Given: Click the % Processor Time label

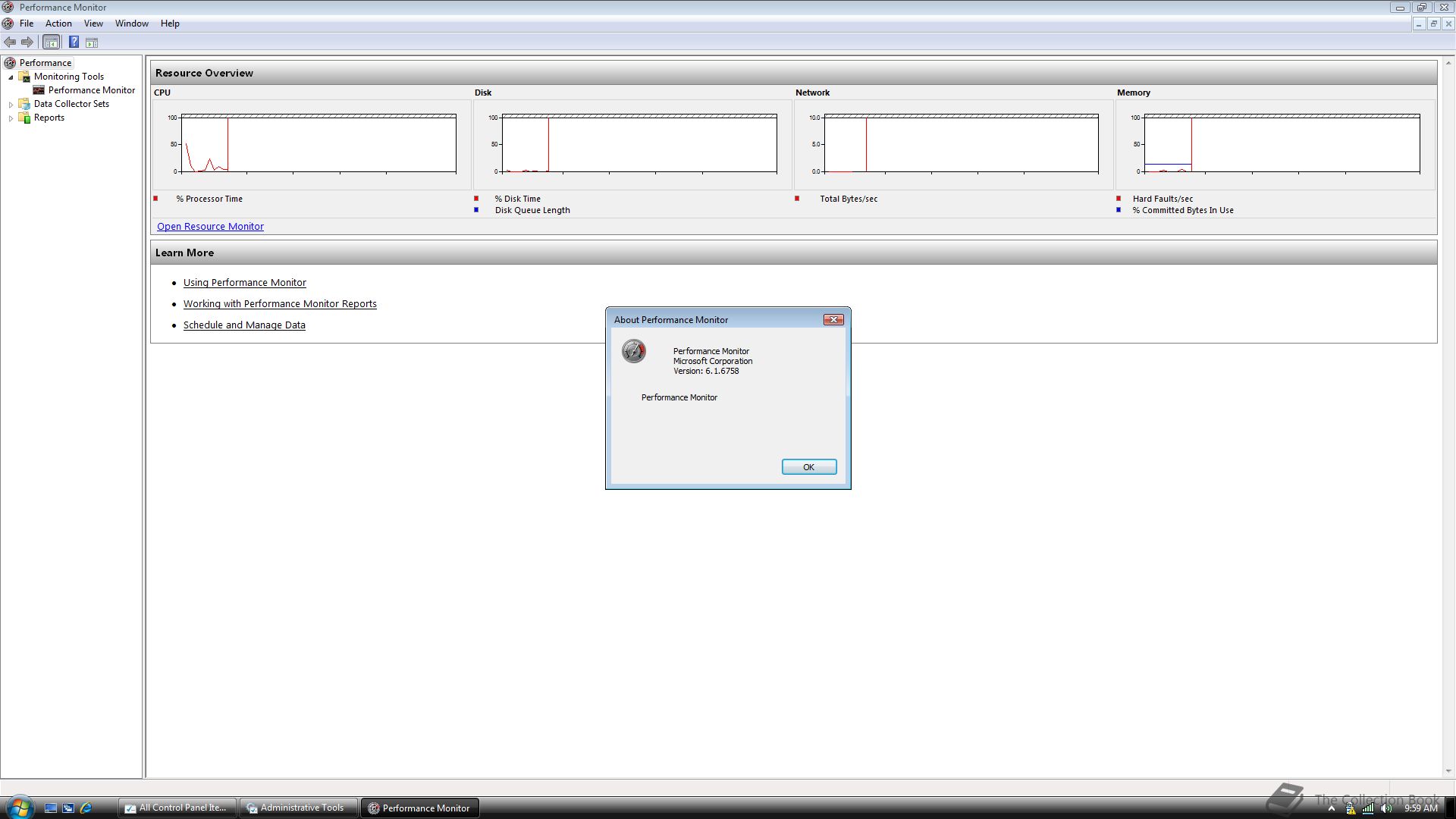Looking at the screenshot, I should (x=209, y=199).
